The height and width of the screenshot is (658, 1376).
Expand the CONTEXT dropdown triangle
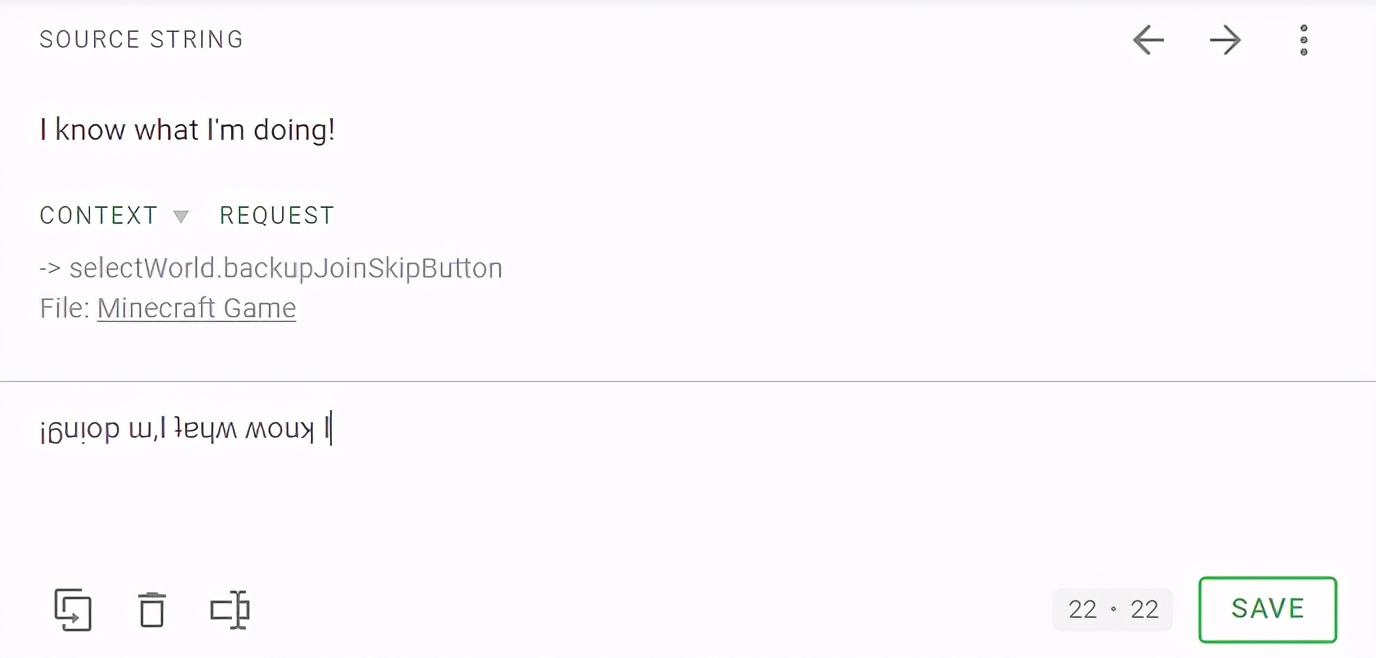tap(181, 216)
